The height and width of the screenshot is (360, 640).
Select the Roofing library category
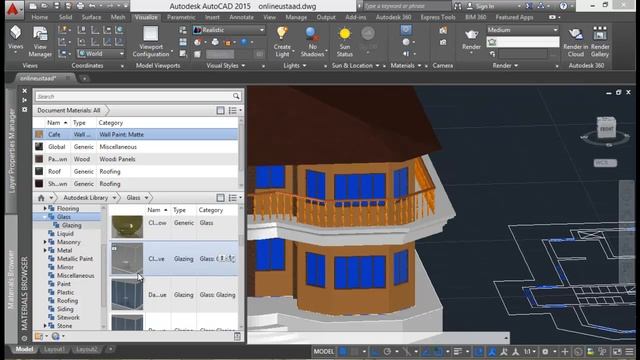tap(67, 301)
